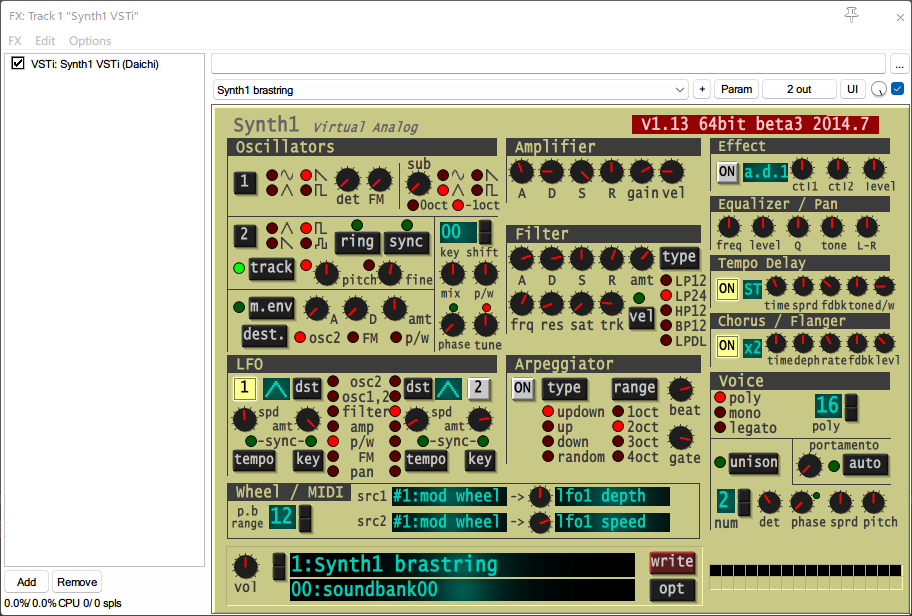Screen dimensions: 912x616
Task: Select the sine waveform for oscillator 1
Action: click(x=272, y=175)
